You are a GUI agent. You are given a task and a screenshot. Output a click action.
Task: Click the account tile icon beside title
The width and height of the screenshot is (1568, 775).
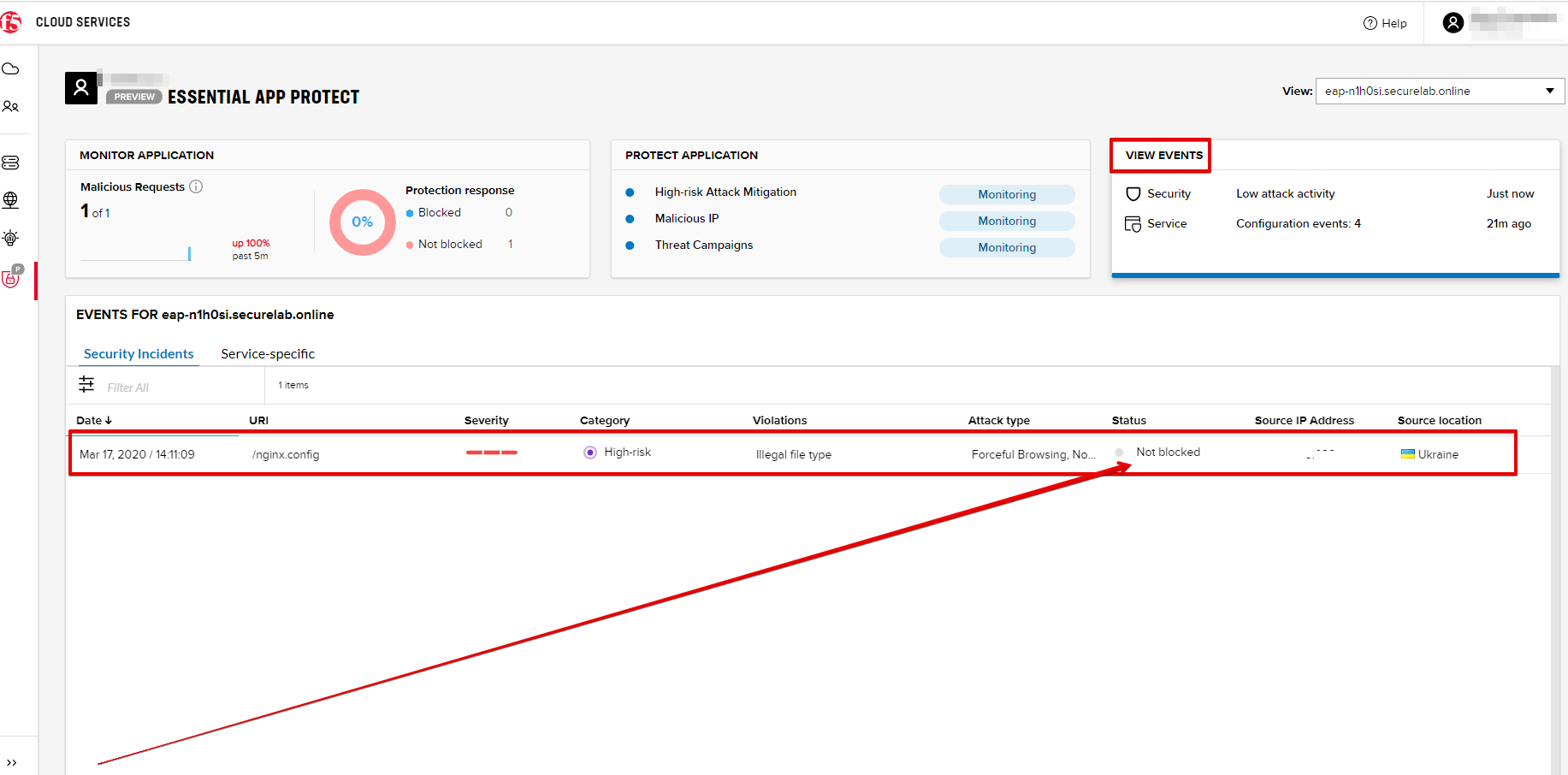(81, 88)
